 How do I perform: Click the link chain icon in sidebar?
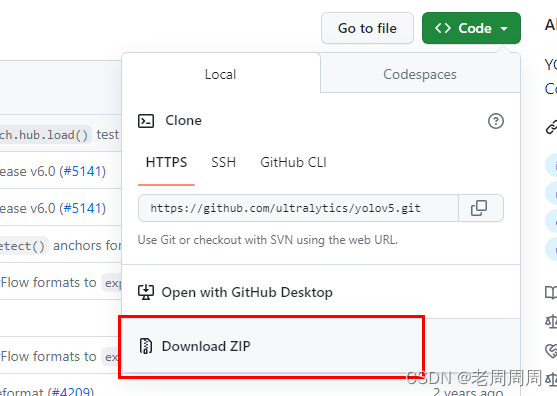pyautogui.click(x=551, y=127)
